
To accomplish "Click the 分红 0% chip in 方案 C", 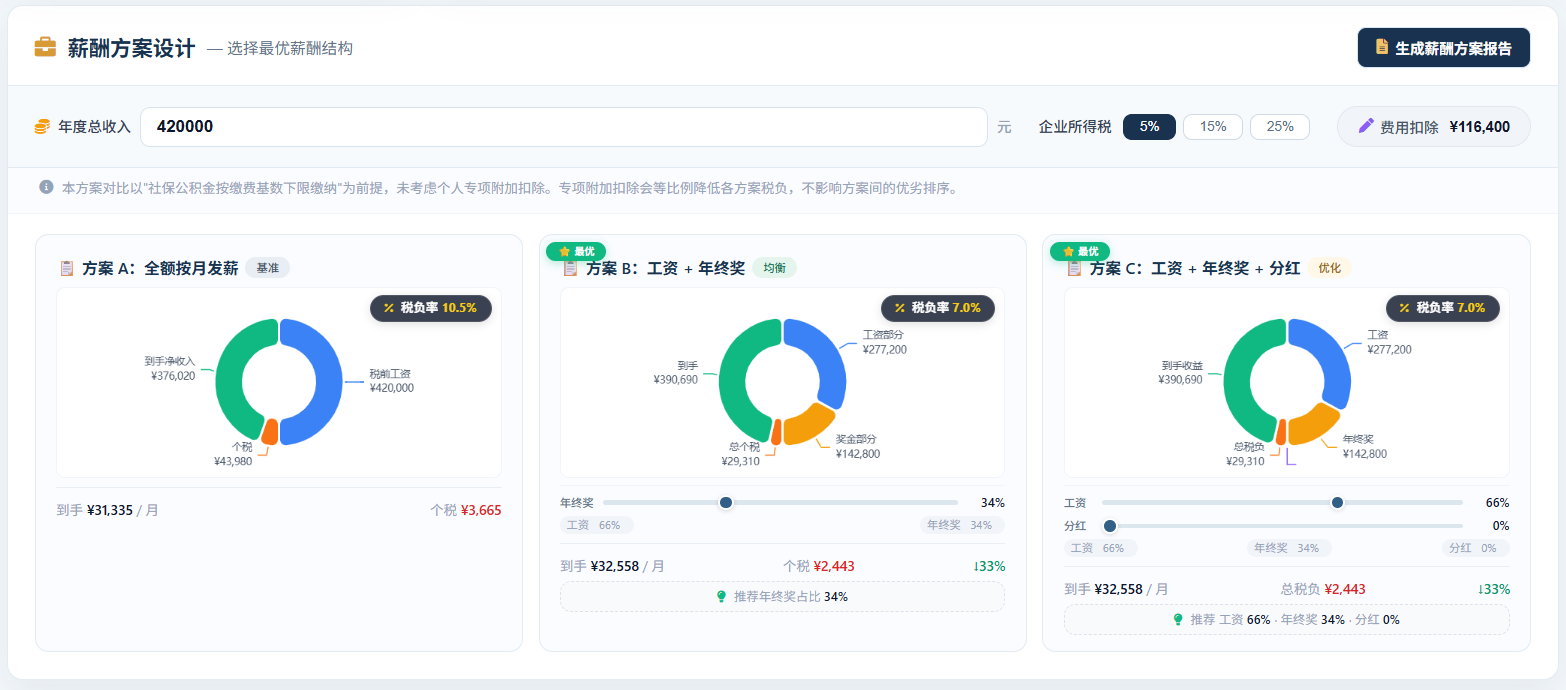I will 1476,548.
